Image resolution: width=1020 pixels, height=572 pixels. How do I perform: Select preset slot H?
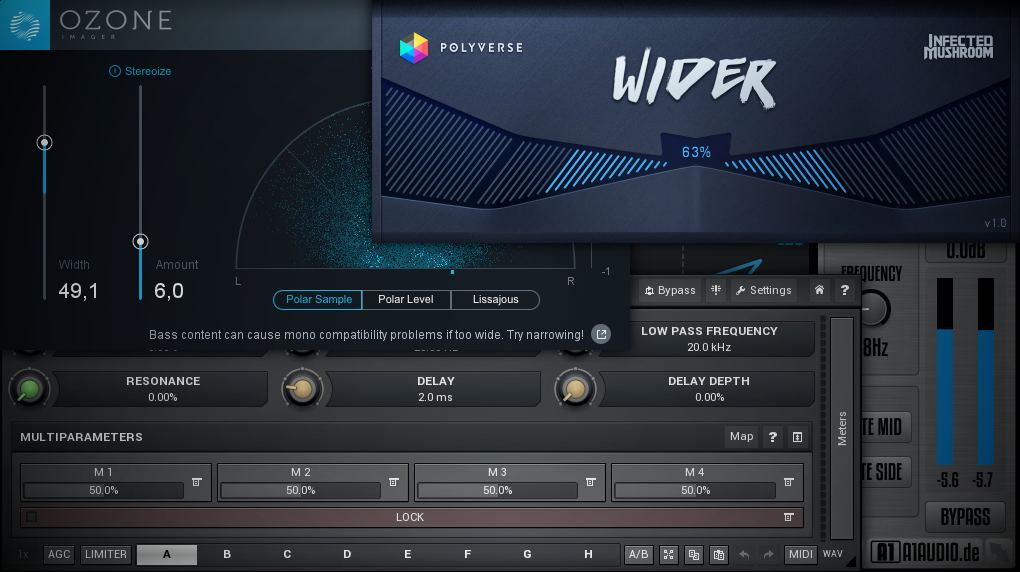pos(588,554)
